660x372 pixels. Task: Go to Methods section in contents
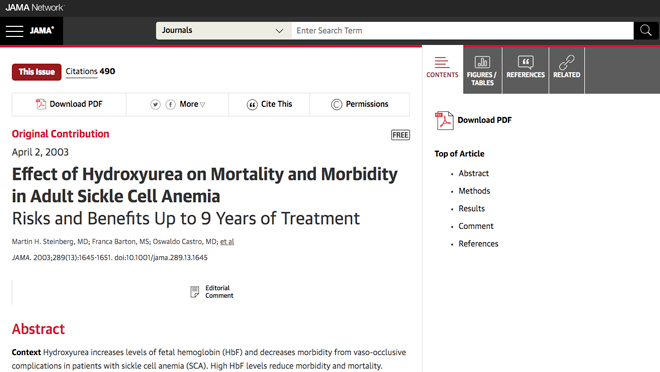pyautogui.click(x=474, y=191)
